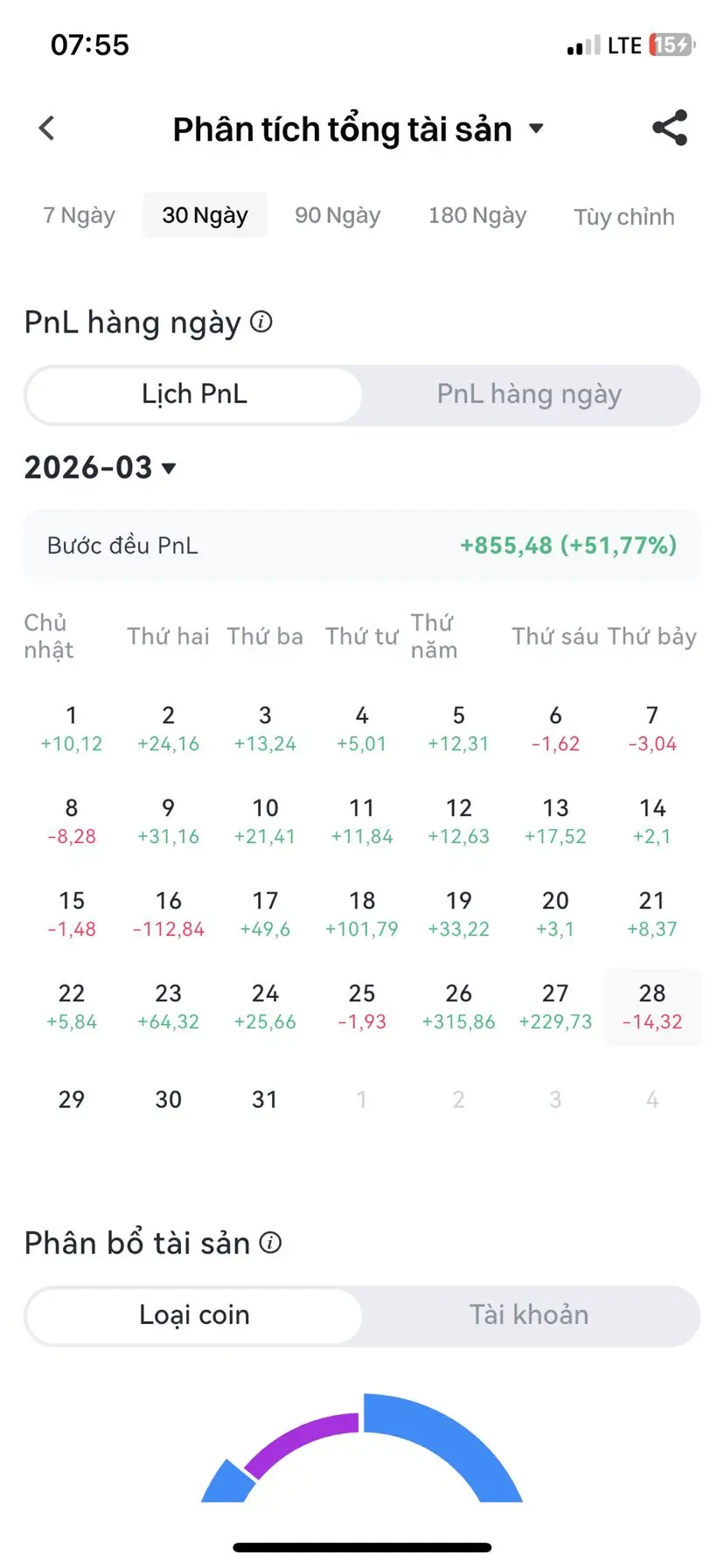Choose the 180 Ngày range

point(477,215)
